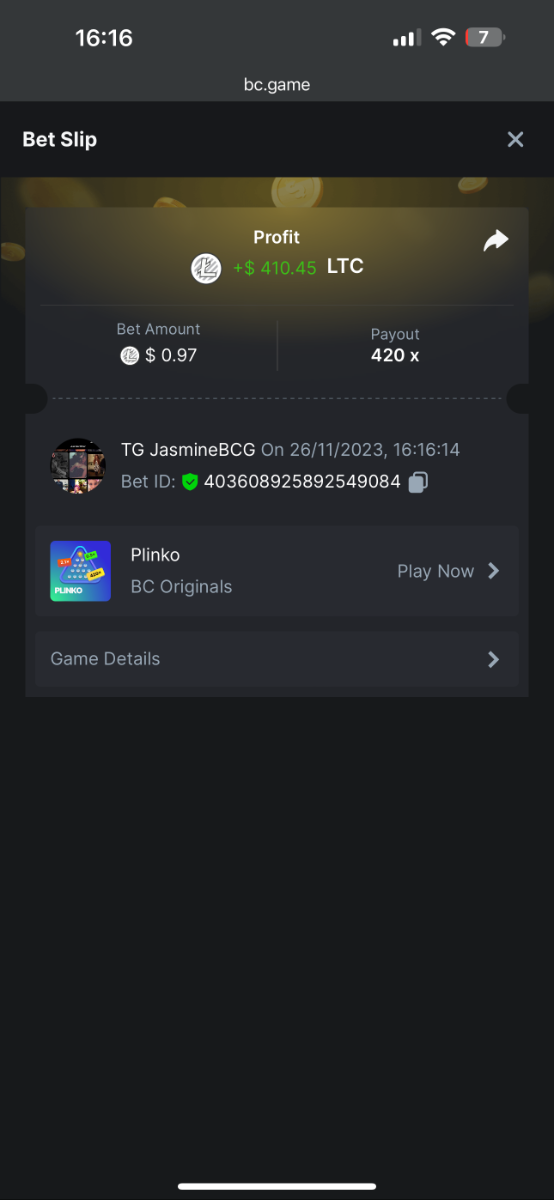Click the Play Now link
Image resolution: width=554 pixels, height=1200 pixels.
coord(435,571)
